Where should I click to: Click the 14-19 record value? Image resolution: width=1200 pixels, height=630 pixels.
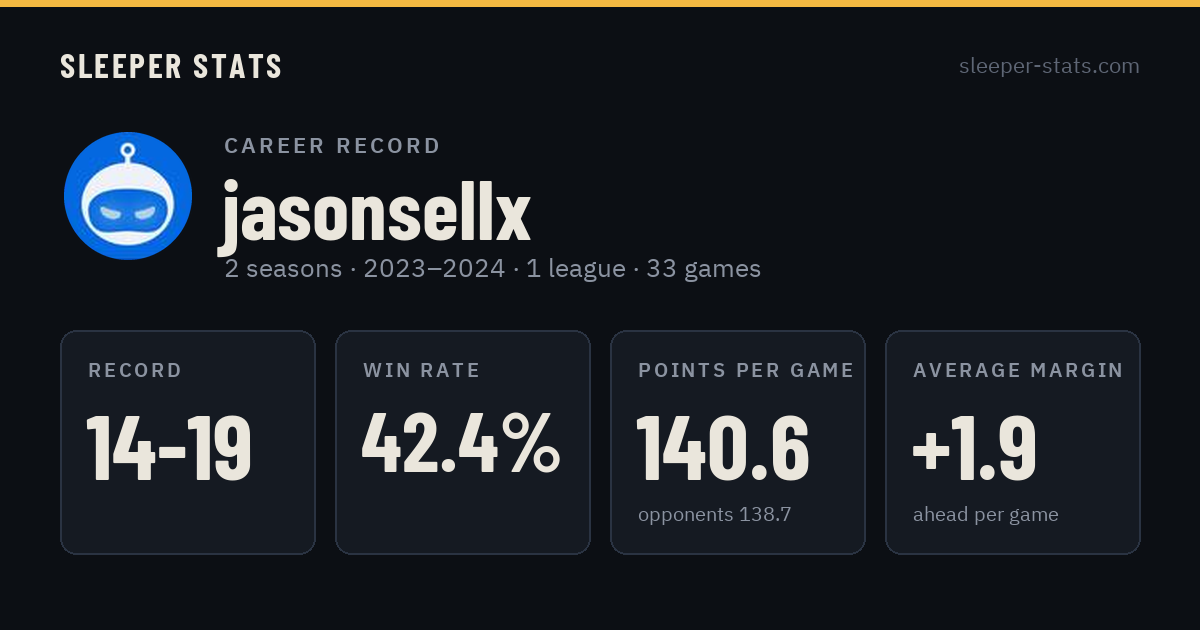pyautogui.click(x=169, y=448)
